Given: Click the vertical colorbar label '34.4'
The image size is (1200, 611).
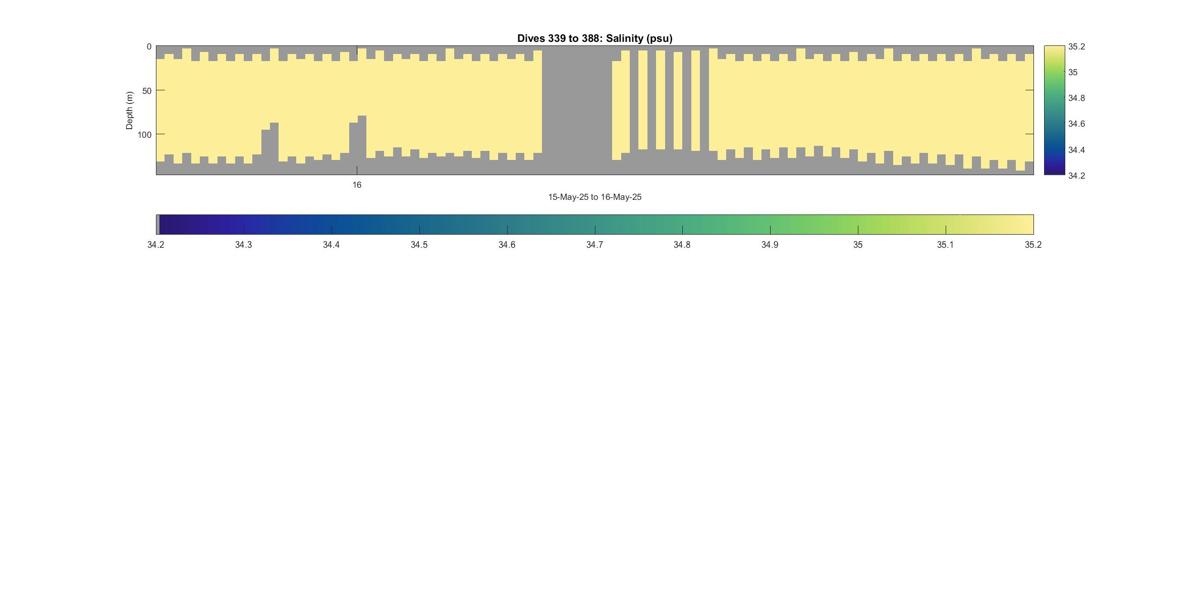Looking at the screenshot, I should [x=1076, y=150].
